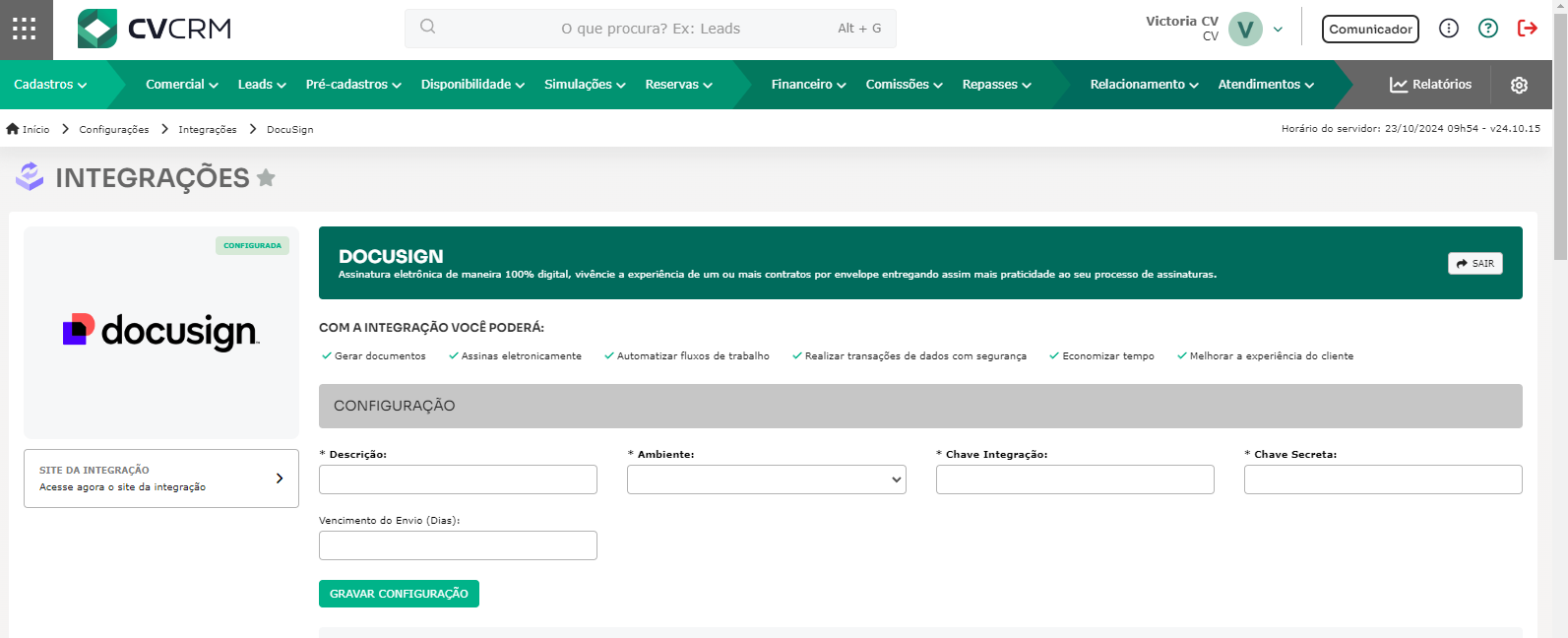Focus the Vencimento do Envio field

(x=458, y=545)
